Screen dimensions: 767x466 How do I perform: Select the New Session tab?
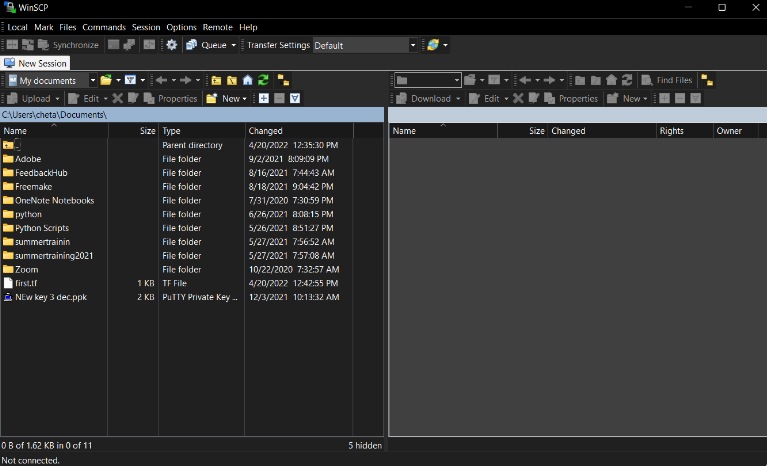pos(36,63)
